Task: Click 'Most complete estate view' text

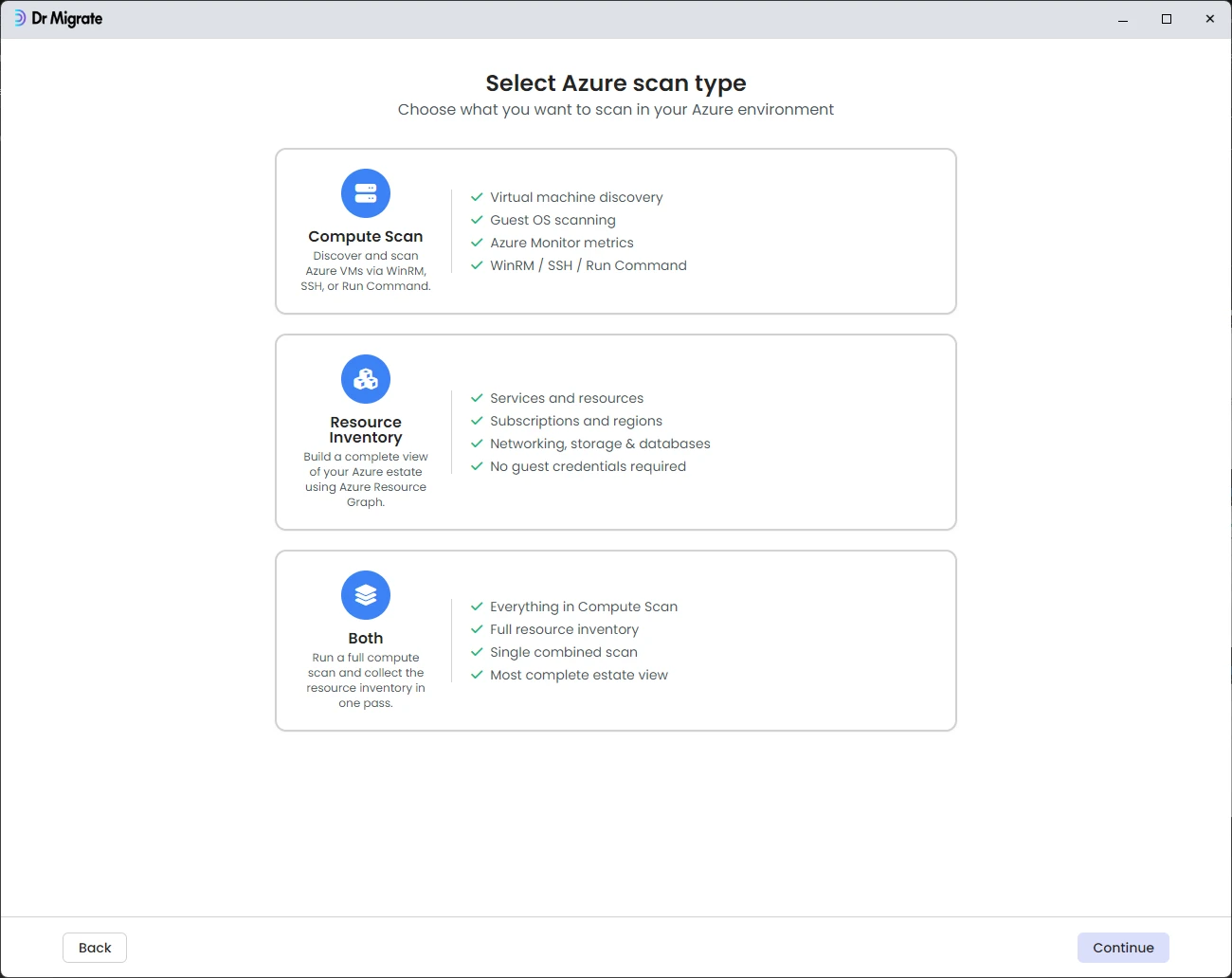Action: [579, 675]
